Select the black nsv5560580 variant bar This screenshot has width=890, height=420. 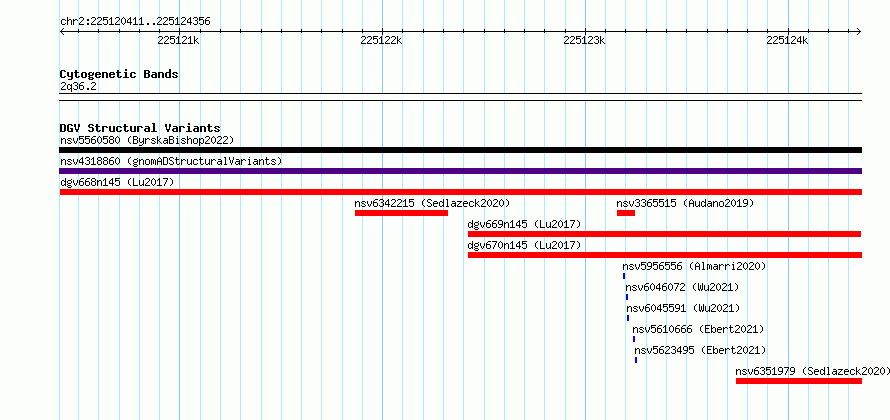click(x=460, y=150)
